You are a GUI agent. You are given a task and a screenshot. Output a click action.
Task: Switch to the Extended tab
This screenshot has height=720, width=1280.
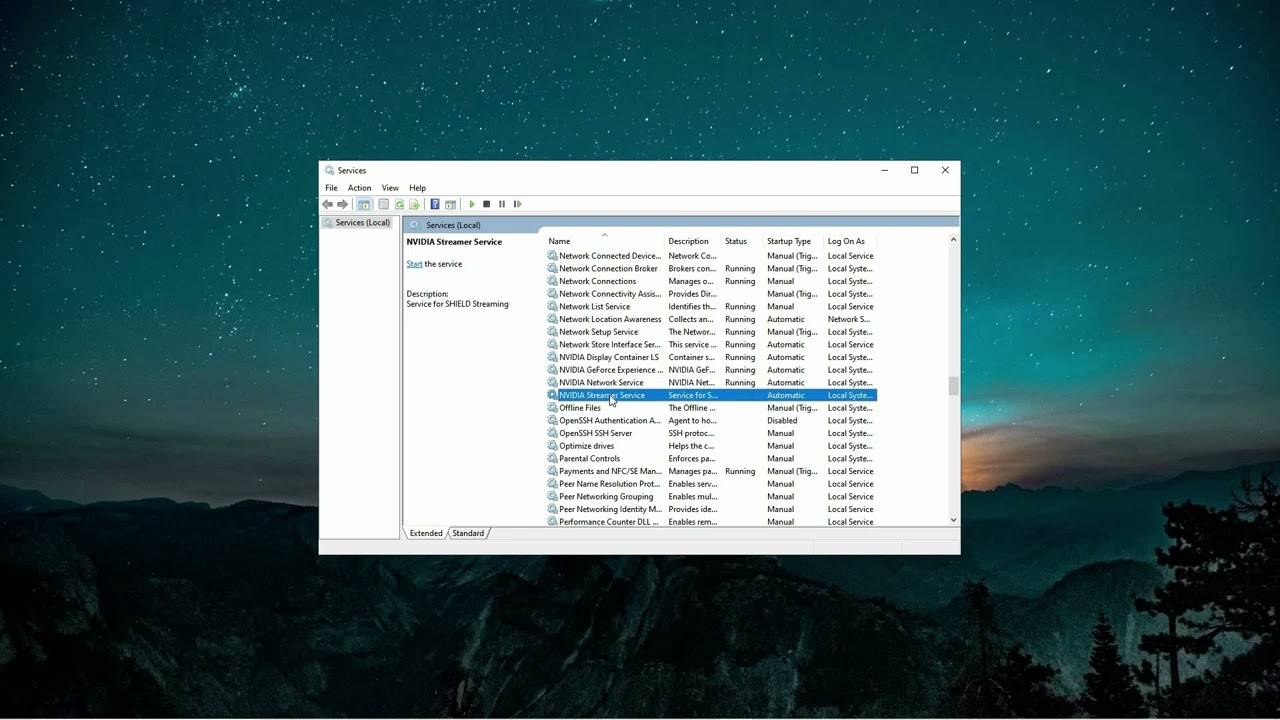425,533
